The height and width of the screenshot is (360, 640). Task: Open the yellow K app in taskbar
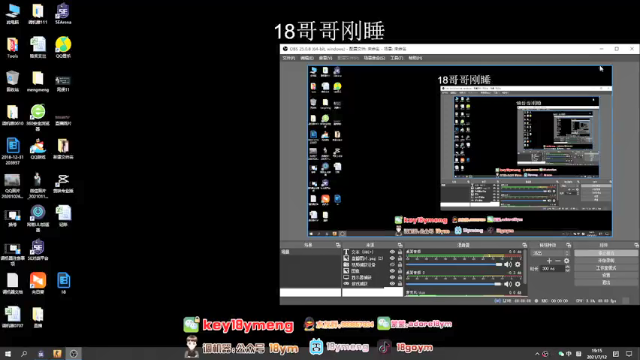coord(57,353)
